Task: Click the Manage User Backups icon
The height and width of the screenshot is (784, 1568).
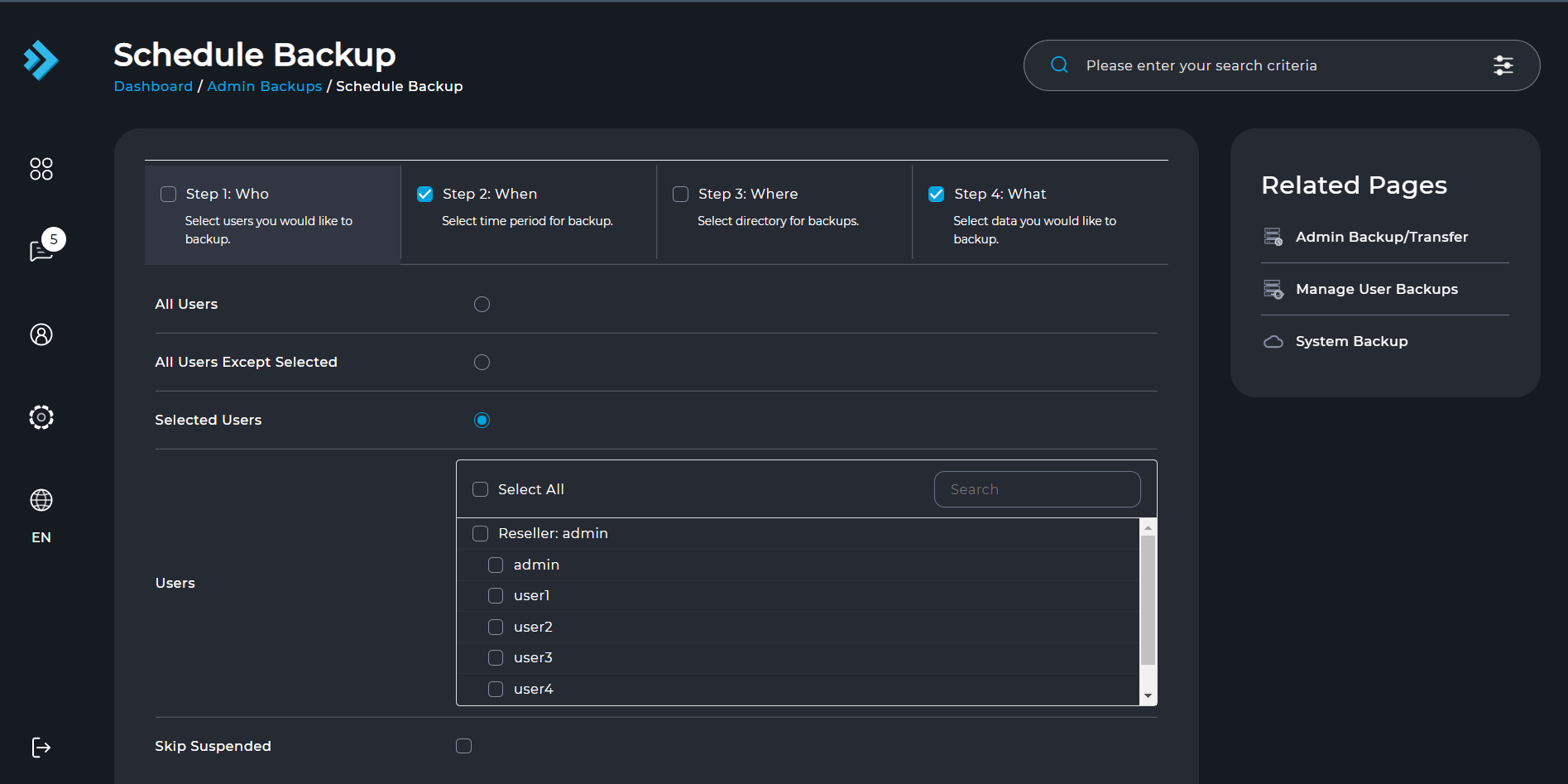Action: 1273,289
